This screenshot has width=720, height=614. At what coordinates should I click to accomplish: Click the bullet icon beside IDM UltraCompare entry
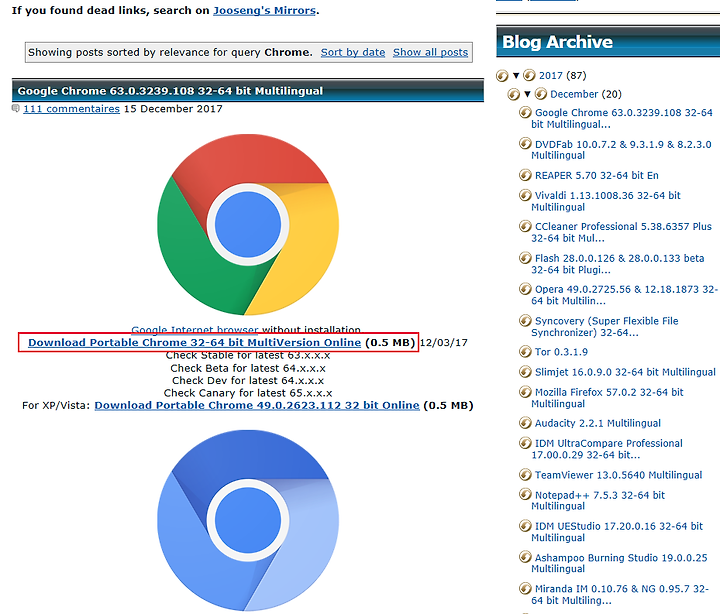click(x=525, y=443)
